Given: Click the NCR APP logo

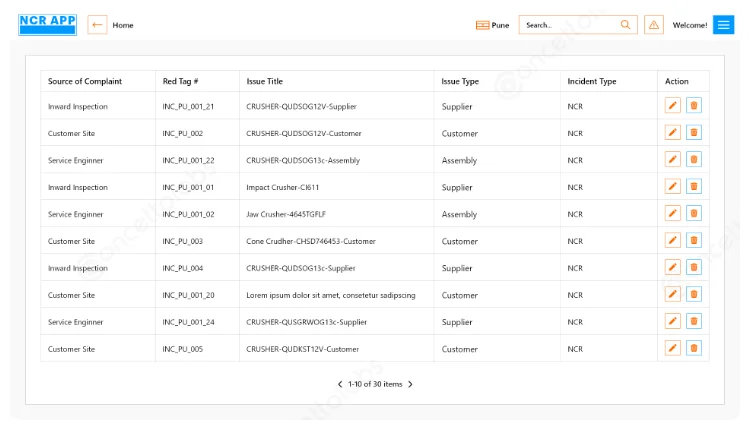Looking at the screenshot, I should [x=47, y=24].
